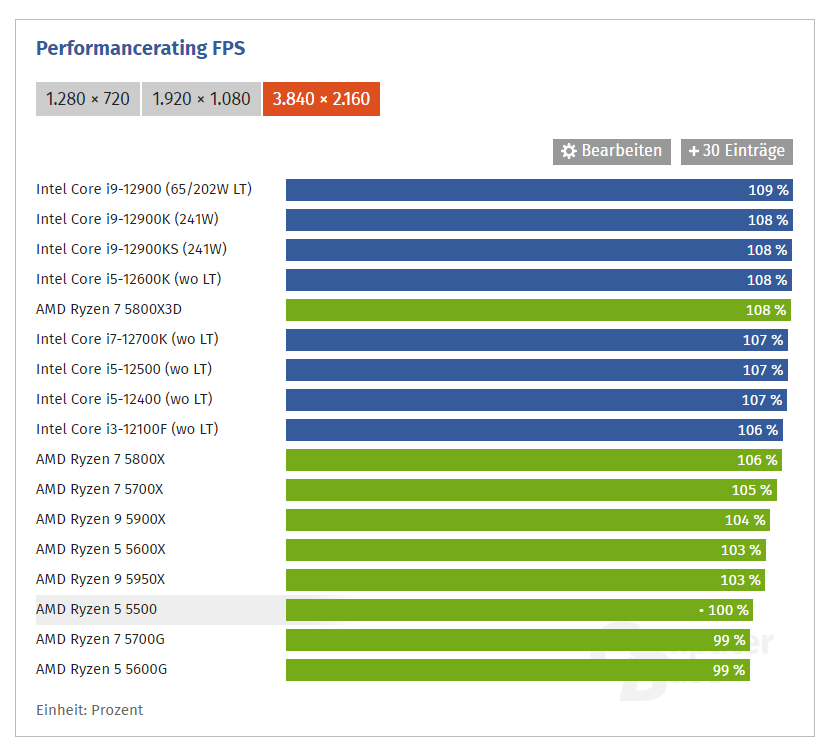The image size is (840, 755).
Task: Select the AMD Ryzen 7 5700G label
Action: pos(101,640)
